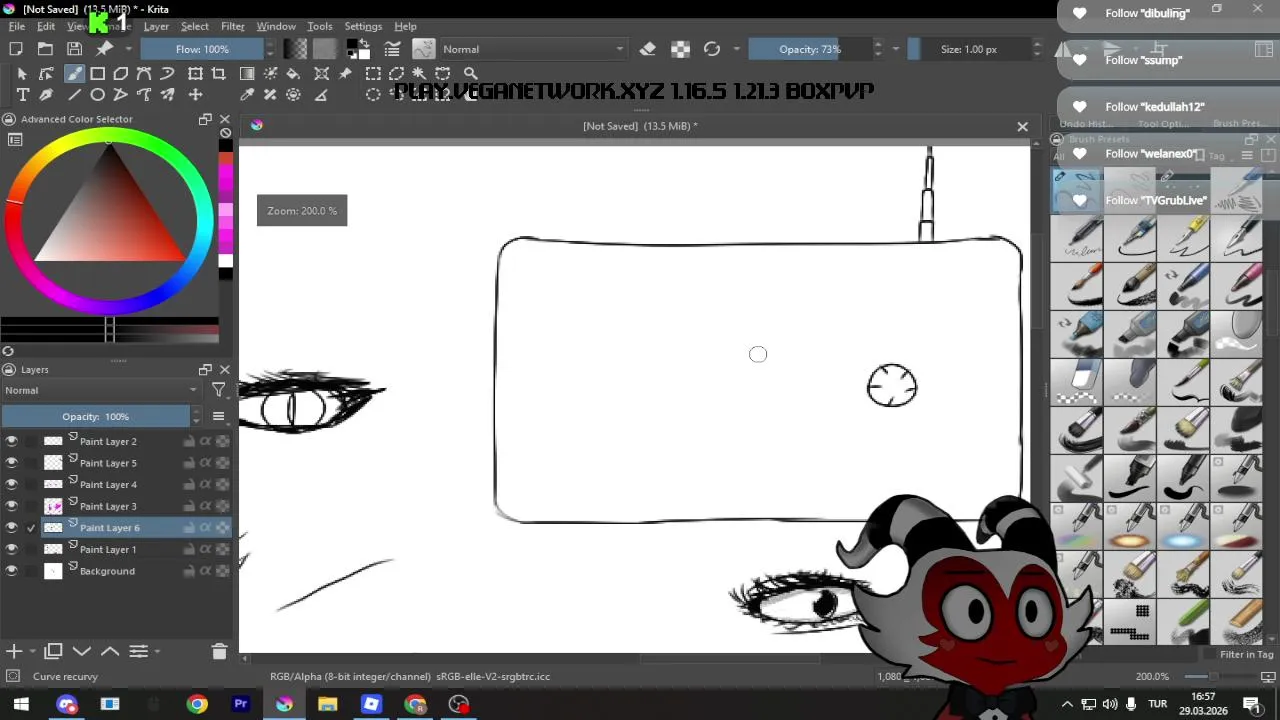Open the brush blending mode dropdown

(533, 49)
